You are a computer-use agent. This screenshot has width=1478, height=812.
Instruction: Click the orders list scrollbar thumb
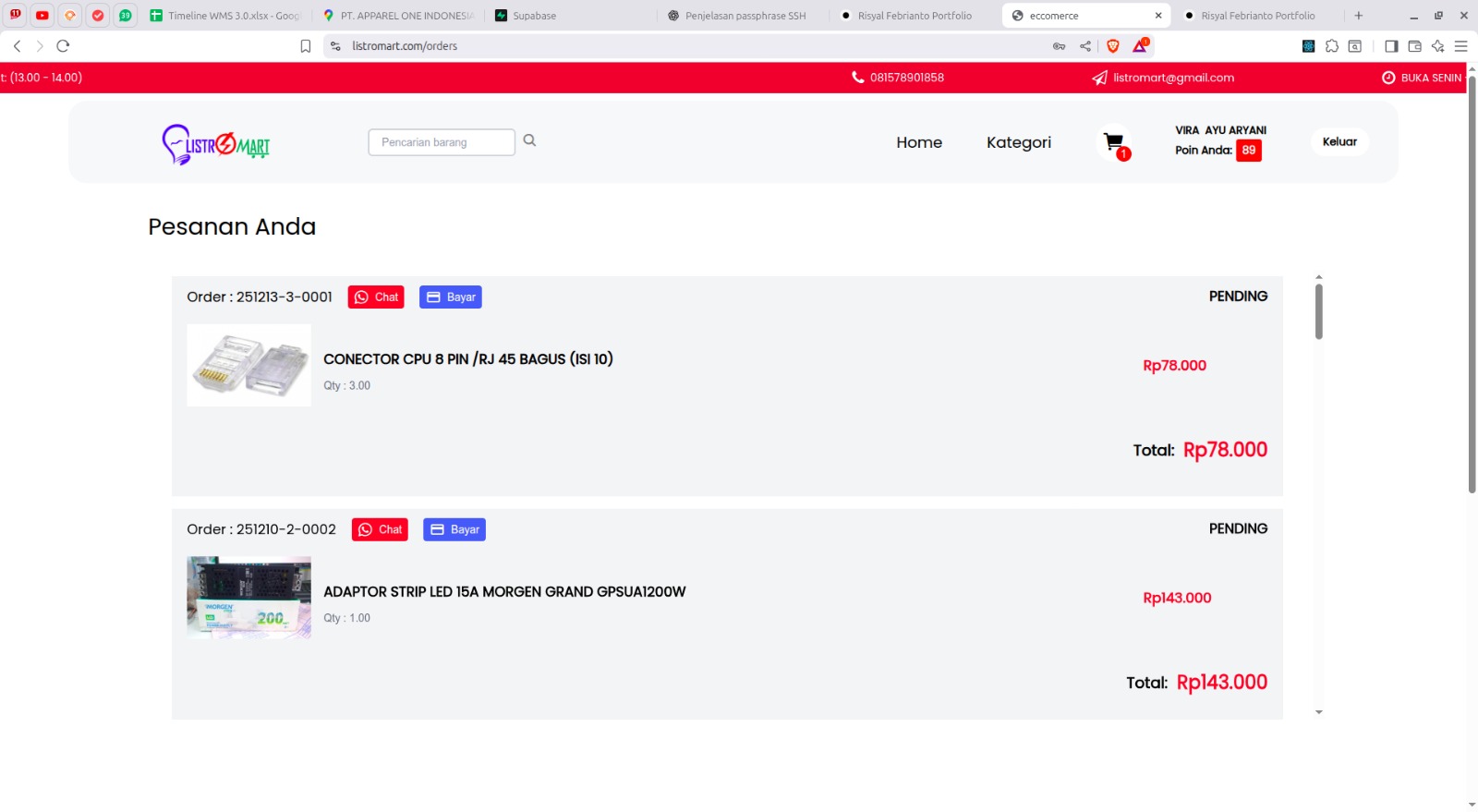pos(1318,311)
